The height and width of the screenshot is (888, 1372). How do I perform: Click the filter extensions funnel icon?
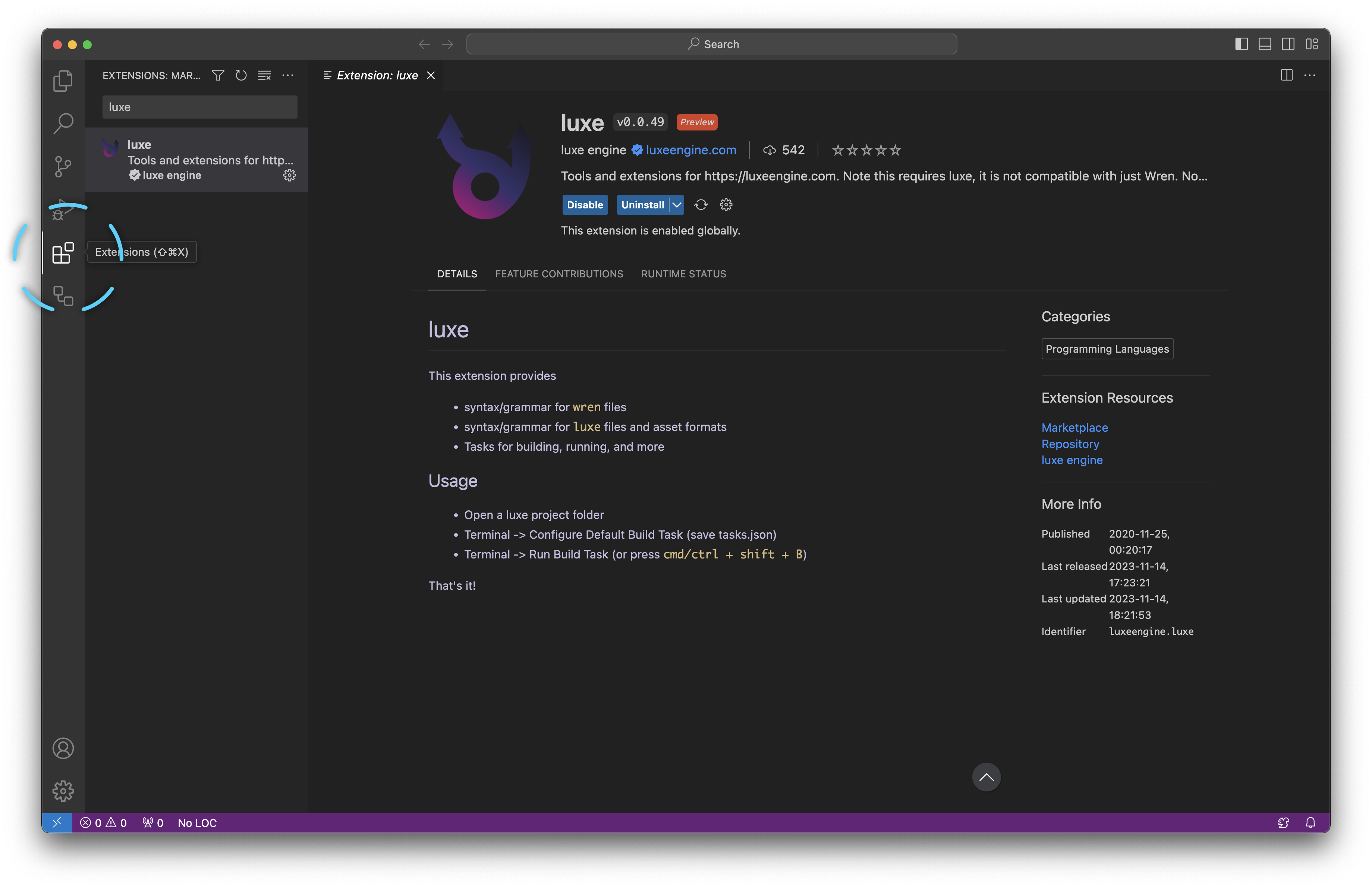click(x=218, y=75)
